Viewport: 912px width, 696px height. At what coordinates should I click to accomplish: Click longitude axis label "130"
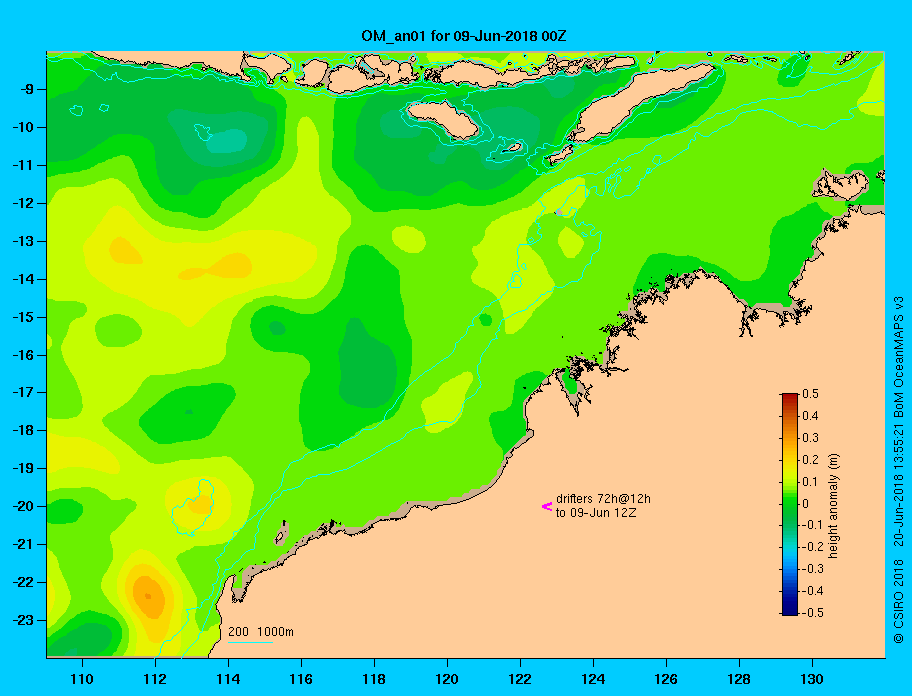point(812,679)
